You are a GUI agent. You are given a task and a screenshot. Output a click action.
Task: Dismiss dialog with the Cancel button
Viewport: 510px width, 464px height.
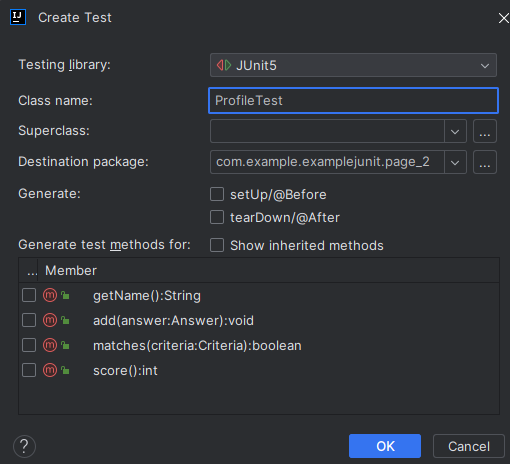click(x=469, y=446)
